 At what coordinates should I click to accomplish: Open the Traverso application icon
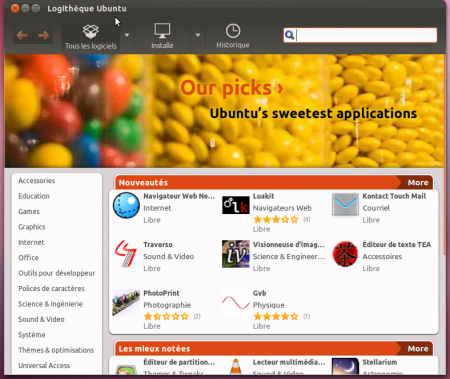point(126,254)
